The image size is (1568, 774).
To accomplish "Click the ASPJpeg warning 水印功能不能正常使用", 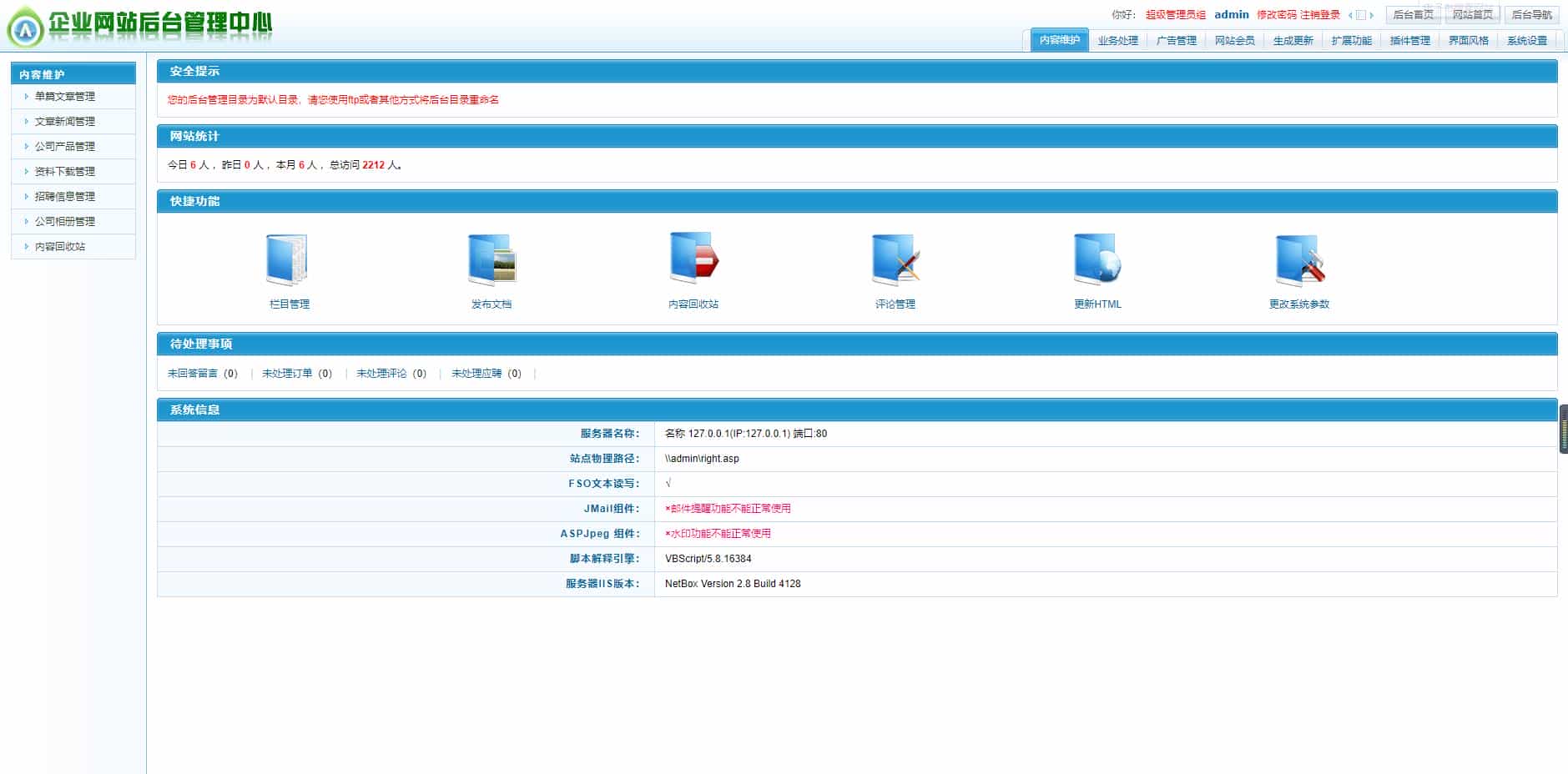I will tap(718, 534).
